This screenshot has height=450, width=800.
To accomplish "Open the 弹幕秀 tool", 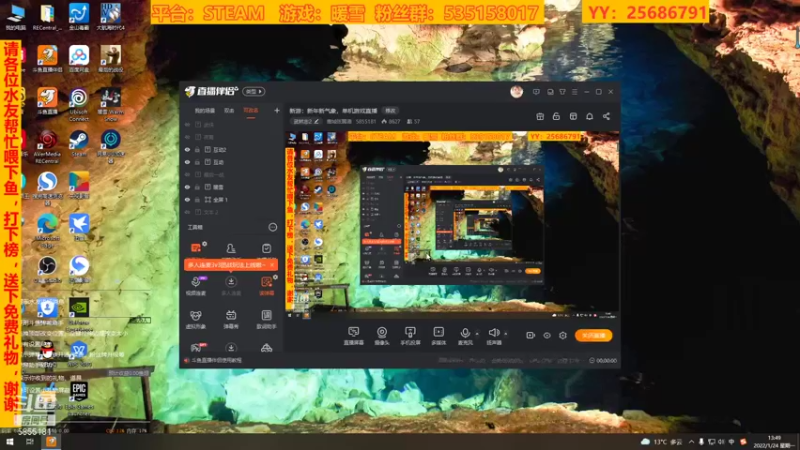I will pos(231,319).
